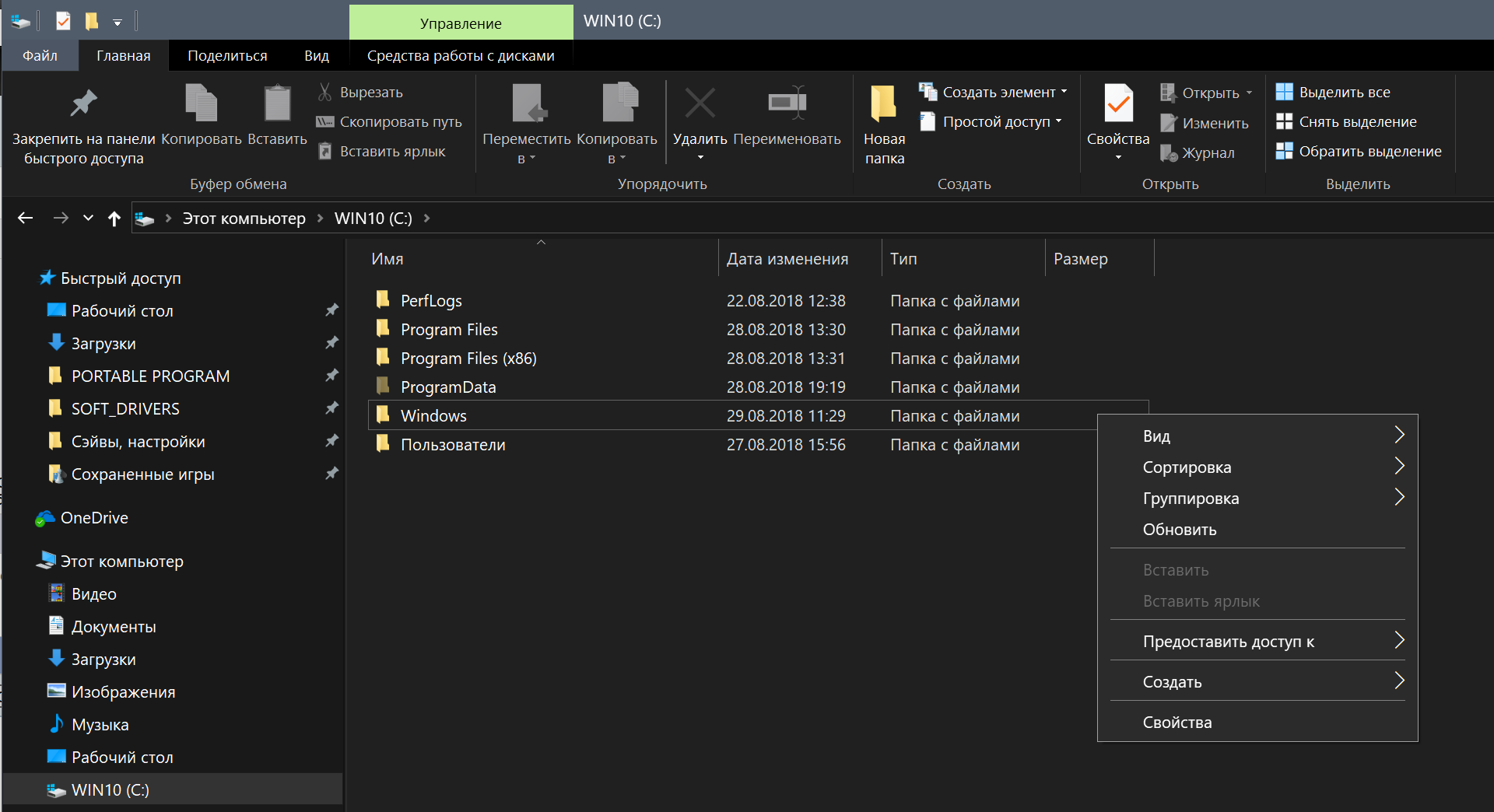Go forward with the right arrow
Image resolution: width=1494 pixels, height=812 pixels.
(61, 219)
